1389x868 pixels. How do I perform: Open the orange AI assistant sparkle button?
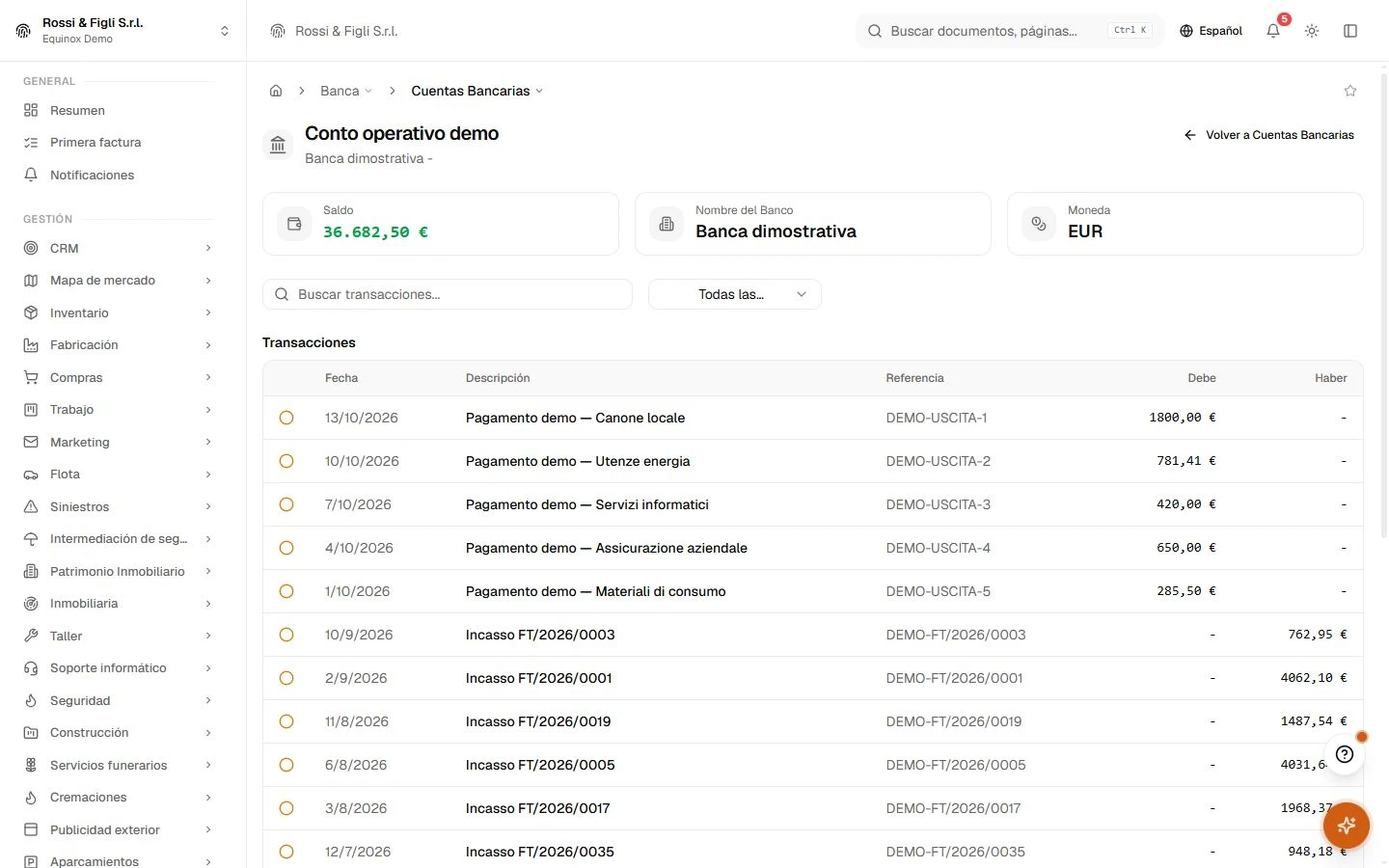pyautogui.click(x=1347, y=826)
